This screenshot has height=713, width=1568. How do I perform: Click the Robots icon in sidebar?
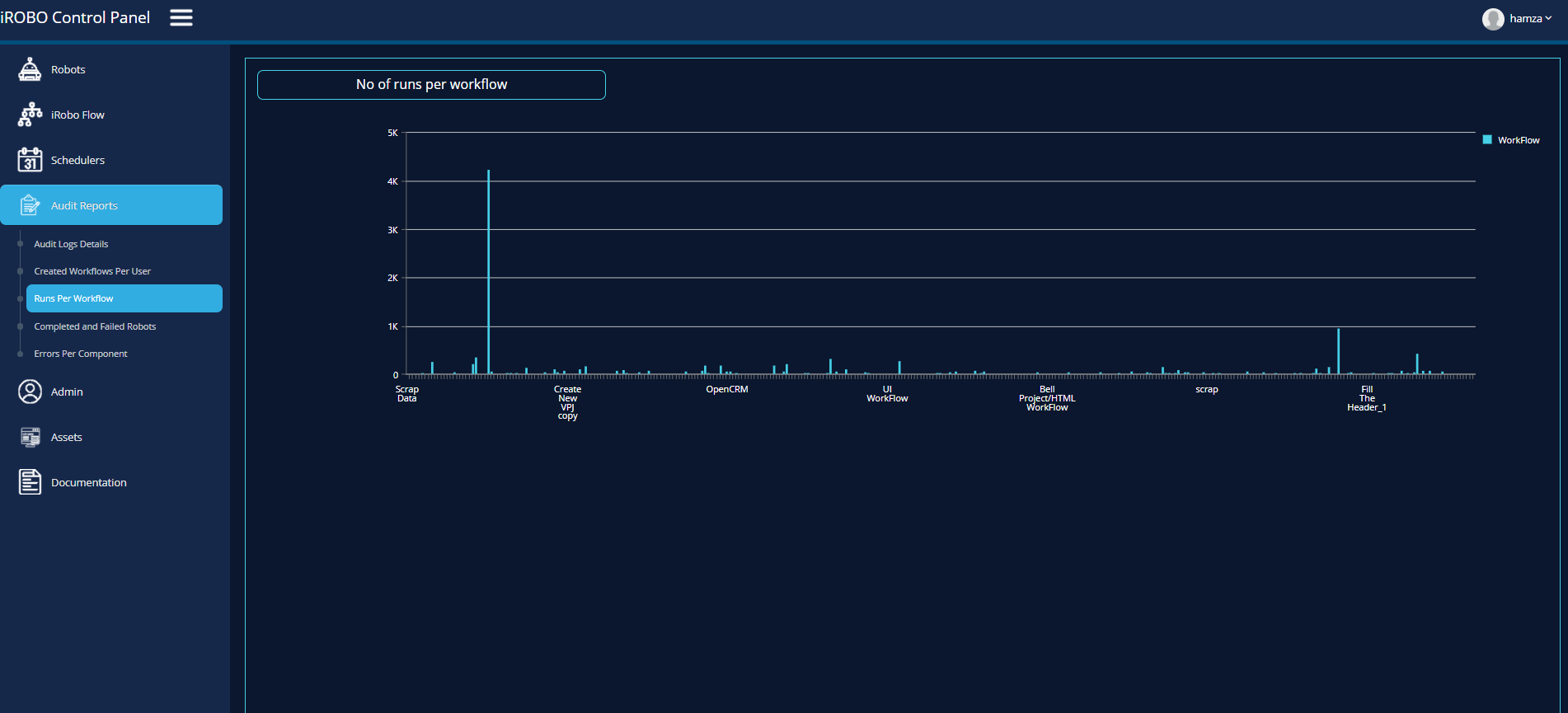point(30,69)
